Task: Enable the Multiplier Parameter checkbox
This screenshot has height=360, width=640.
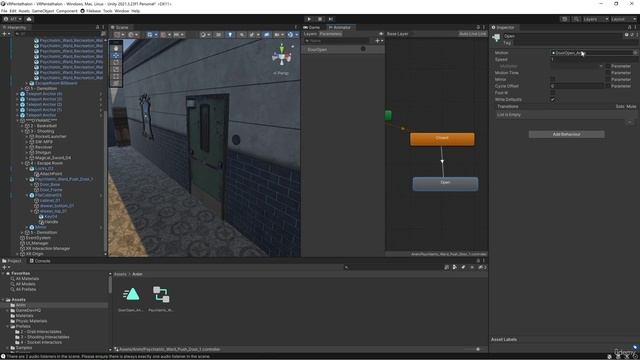Action: [x=608, y=66]
